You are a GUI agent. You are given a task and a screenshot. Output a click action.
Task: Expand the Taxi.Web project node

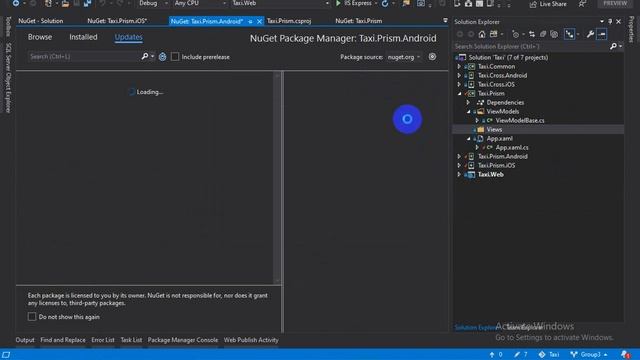(x=459, y=174)
